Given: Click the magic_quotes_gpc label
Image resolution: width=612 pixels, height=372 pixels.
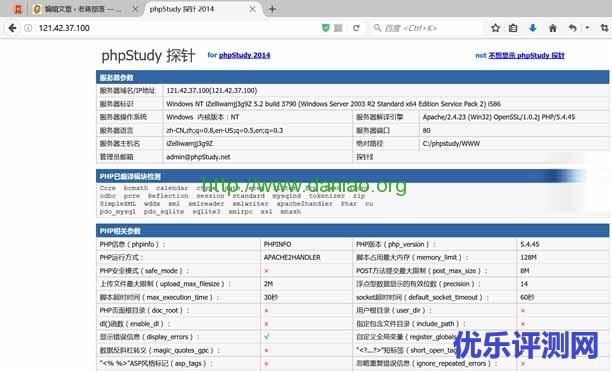Looking at the screenshot, I should click(x=159, y=351).
